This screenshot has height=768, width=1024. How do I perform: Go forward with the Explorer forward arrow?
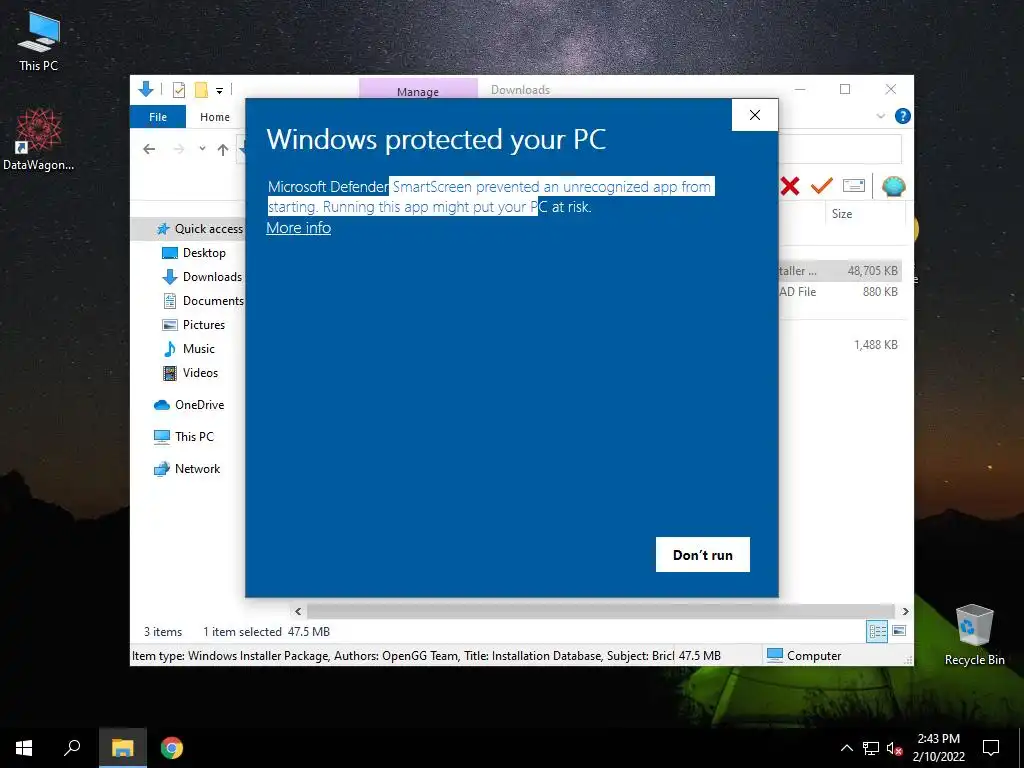point(179,150)
